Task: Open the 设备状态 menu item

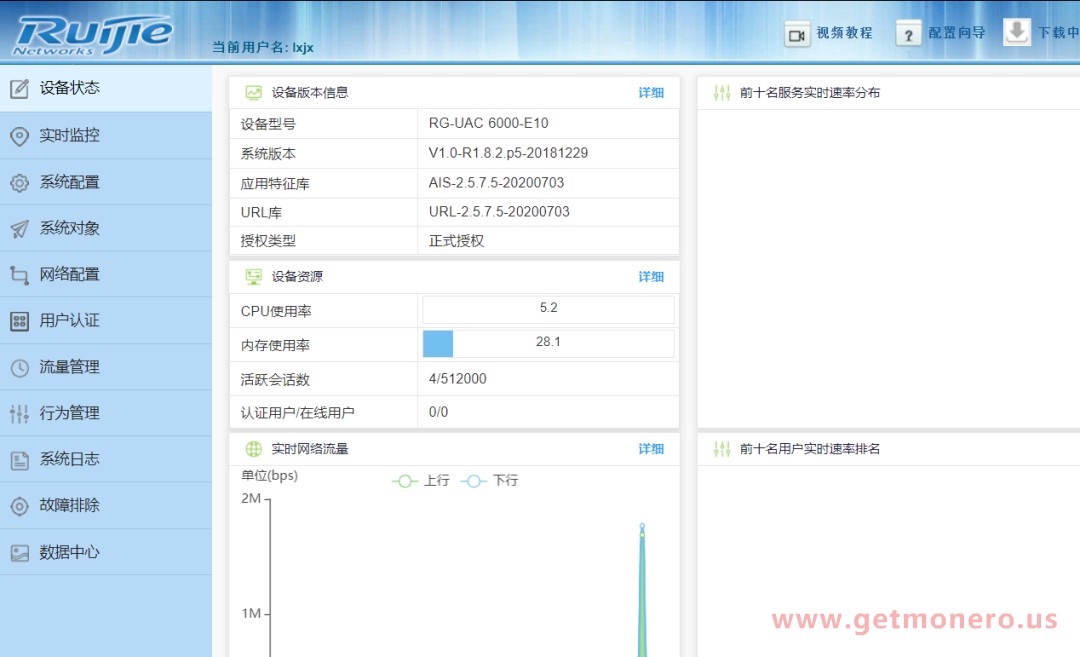Action: point(70,88)
